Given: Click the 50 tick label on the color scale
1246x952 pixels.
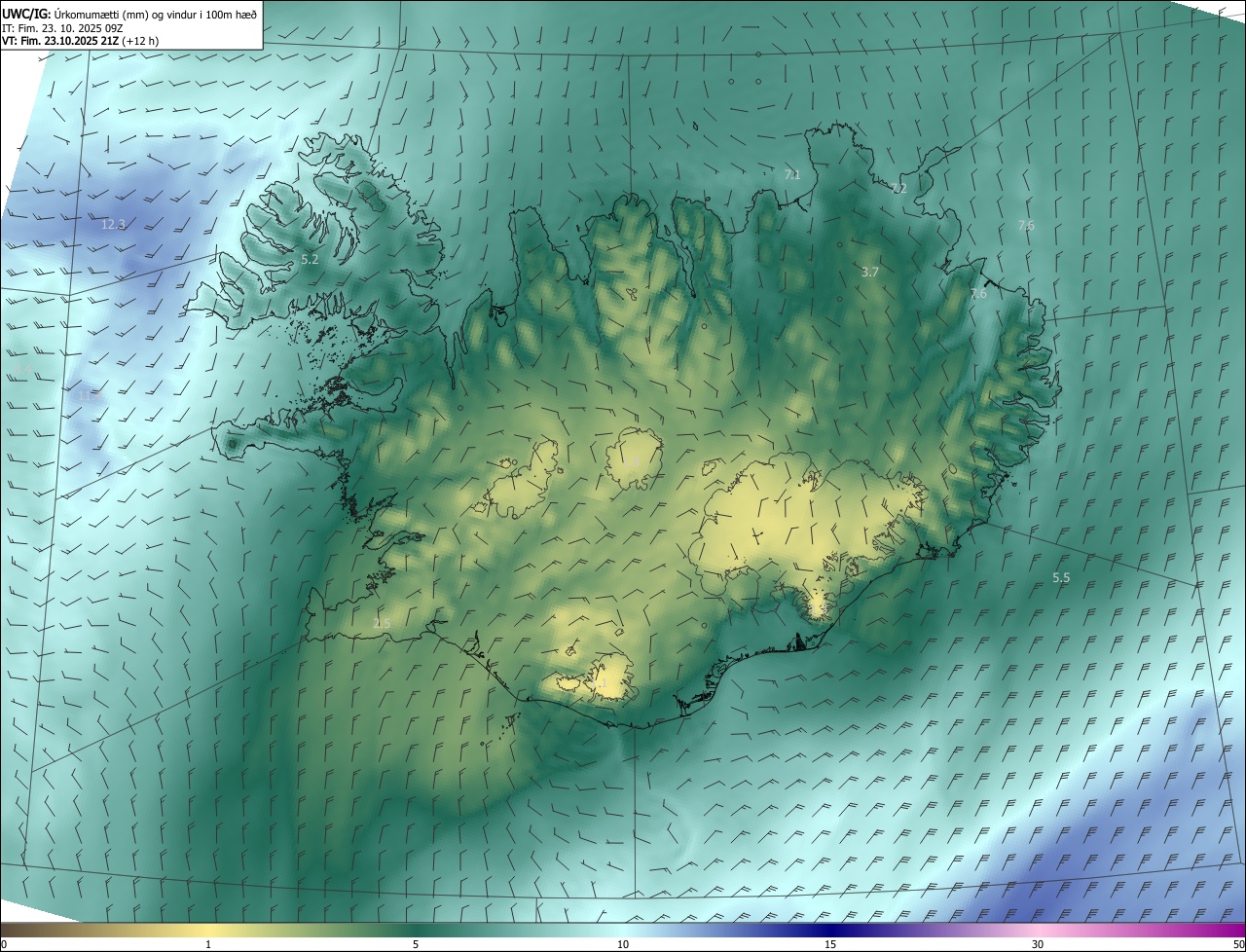Looking at the screenshot, I should point(1238,945).
